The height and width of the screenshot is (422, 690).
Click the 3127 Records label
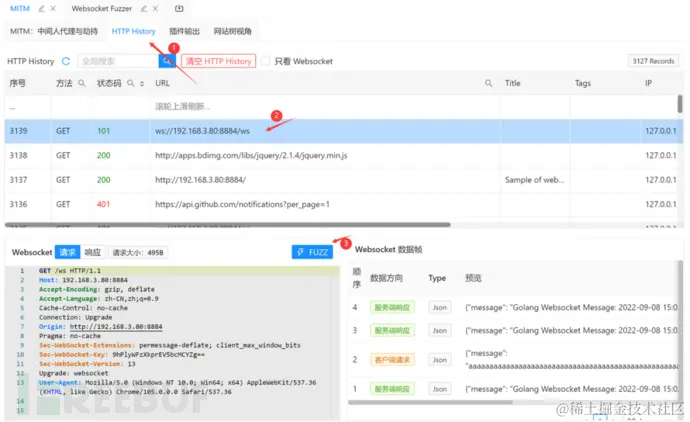[x=653, y=61]
